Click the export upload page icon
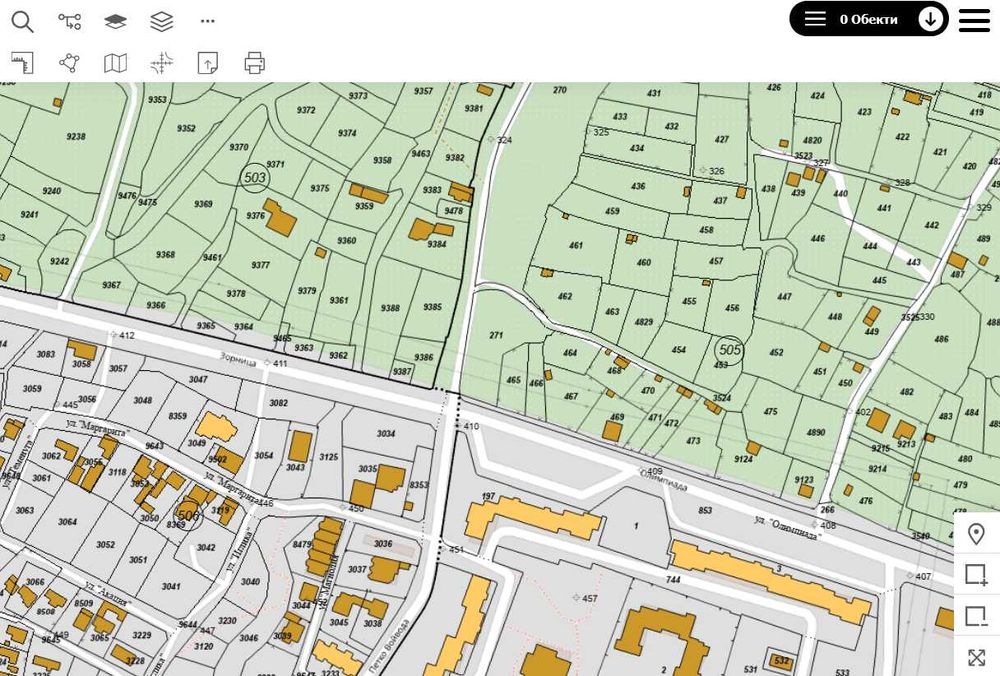The height and width of the screenshot is (676, 1000). 208,63
